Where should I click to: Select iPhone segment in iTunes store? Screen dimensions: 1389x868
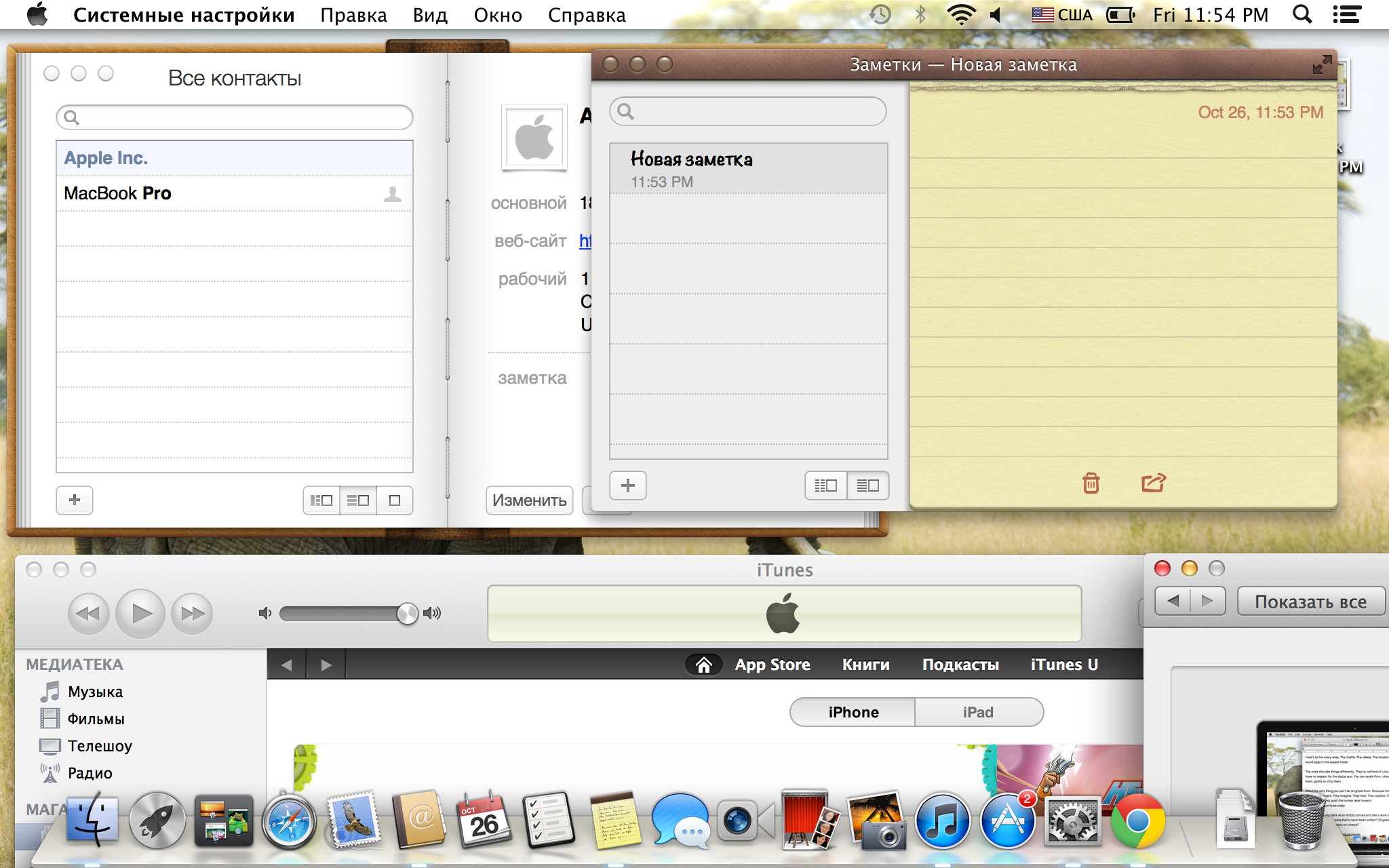853,712
